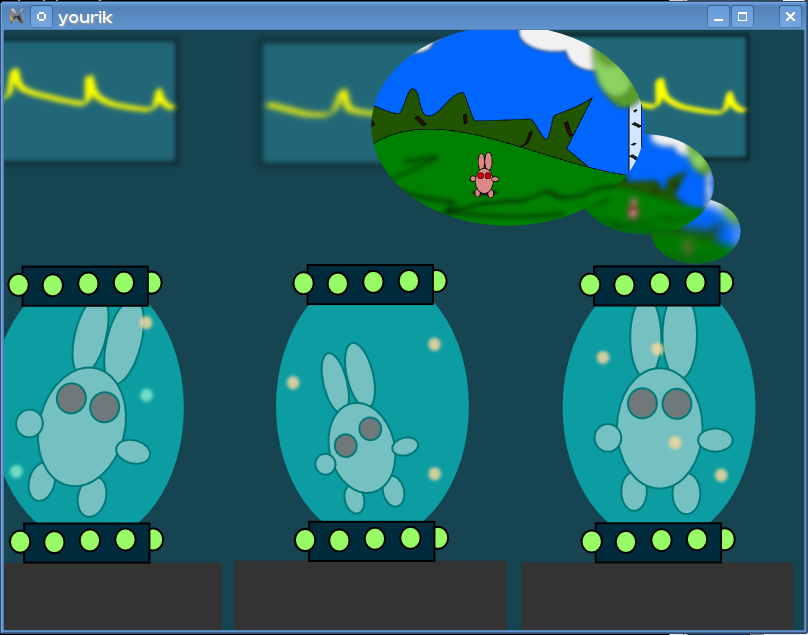Screen dimensions: 808x635
Task: Open the window menu icon in title bar
Action: pos(16,16)
